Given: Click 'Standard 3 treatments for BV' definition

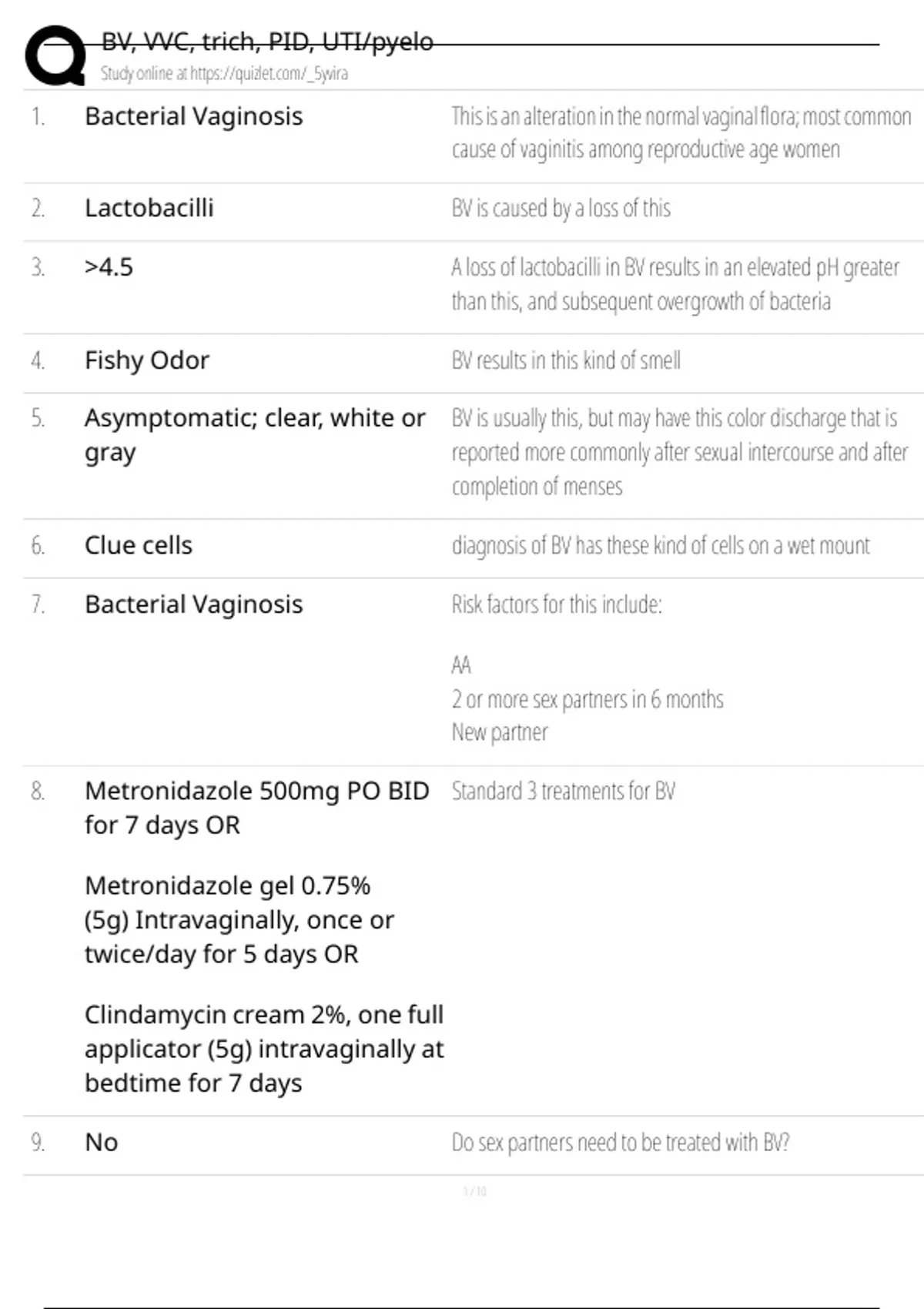Looking at the screenshot, I should pyautogui.click(x=563, y=792).
